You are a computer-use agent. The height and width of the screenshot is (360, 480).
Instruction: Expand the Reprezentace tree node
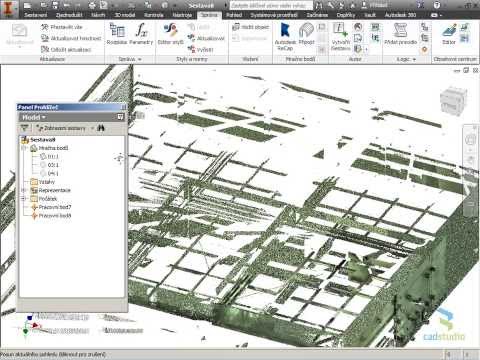[x=24, y=190]
